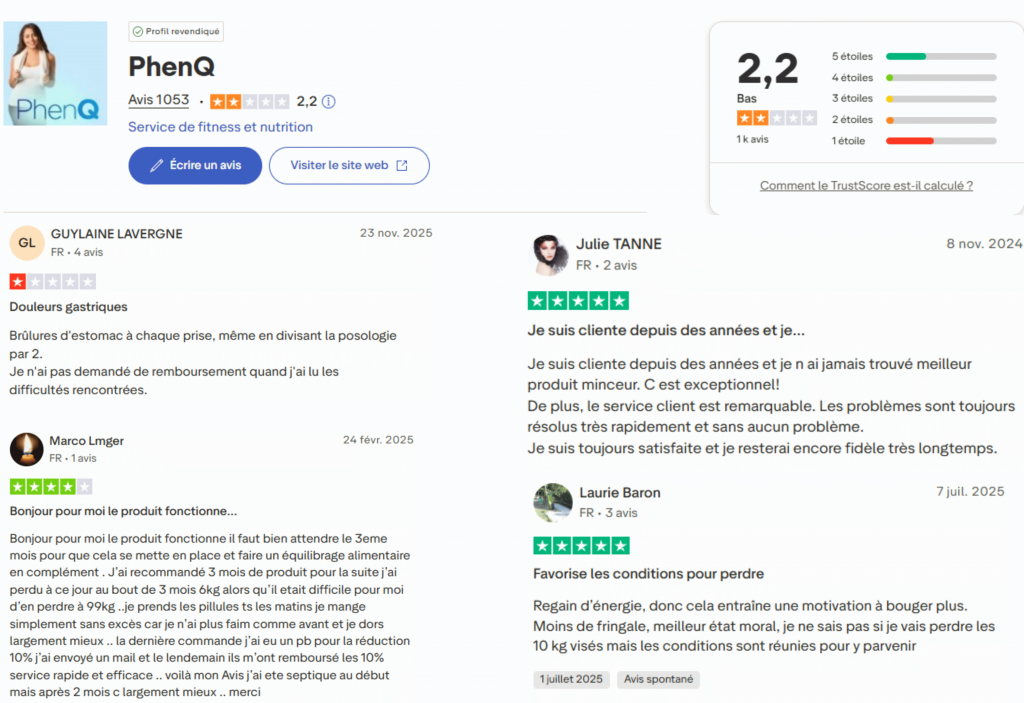The width and height of the screenshot is (1024, 703).
Task: Click the checkmark in the Profil revendiqué badge
Action: coord(138,31)
